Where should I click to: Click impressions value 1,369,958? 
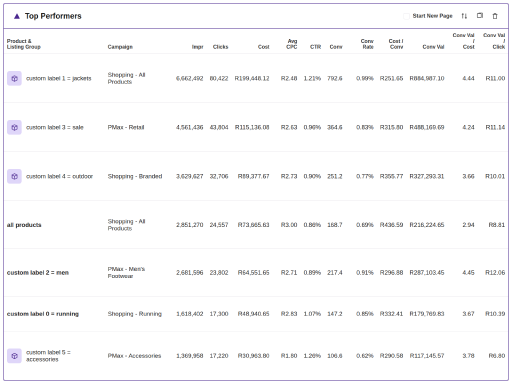(x=189, y=356)
